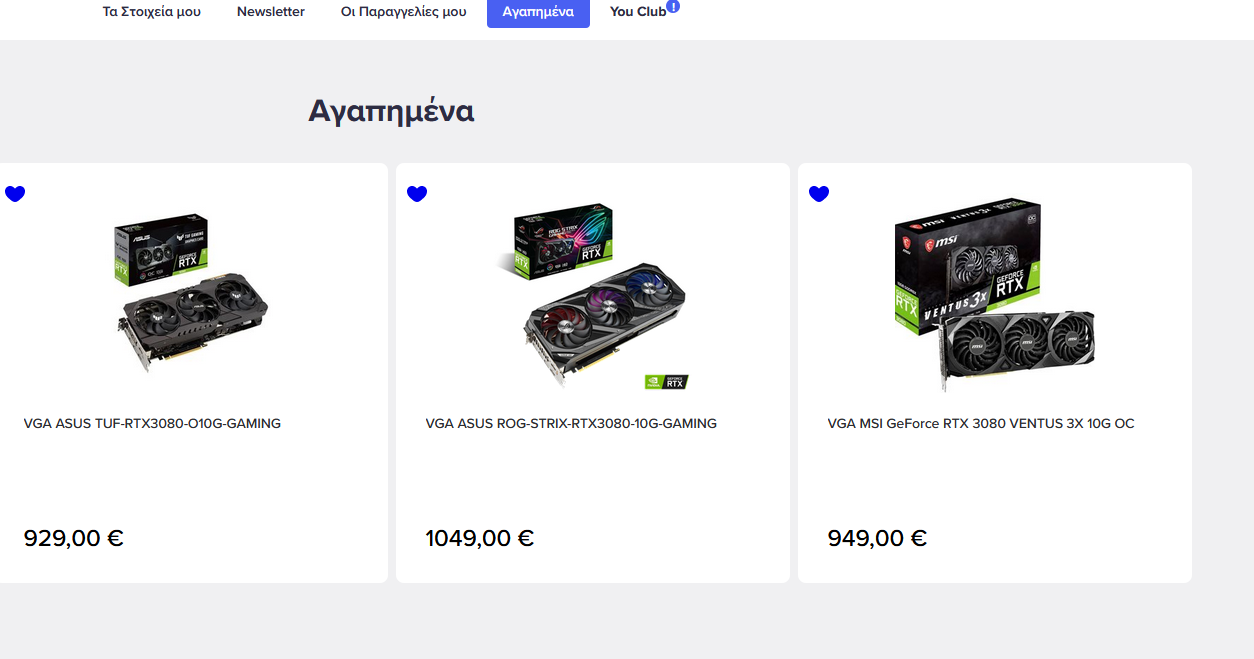View ASUS ROG-STRIX RTX3080 product image
Viewport: 1254px width, 659px height.
594,297
